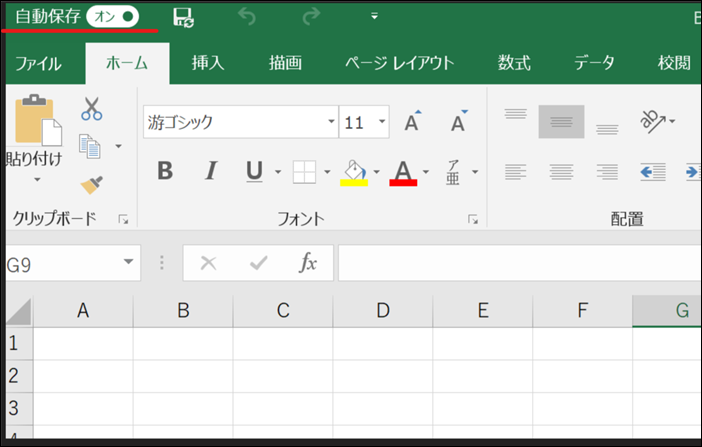Center text horizontally icon
The height and width of the screenshot is (447, 702).
coord(561,172)
